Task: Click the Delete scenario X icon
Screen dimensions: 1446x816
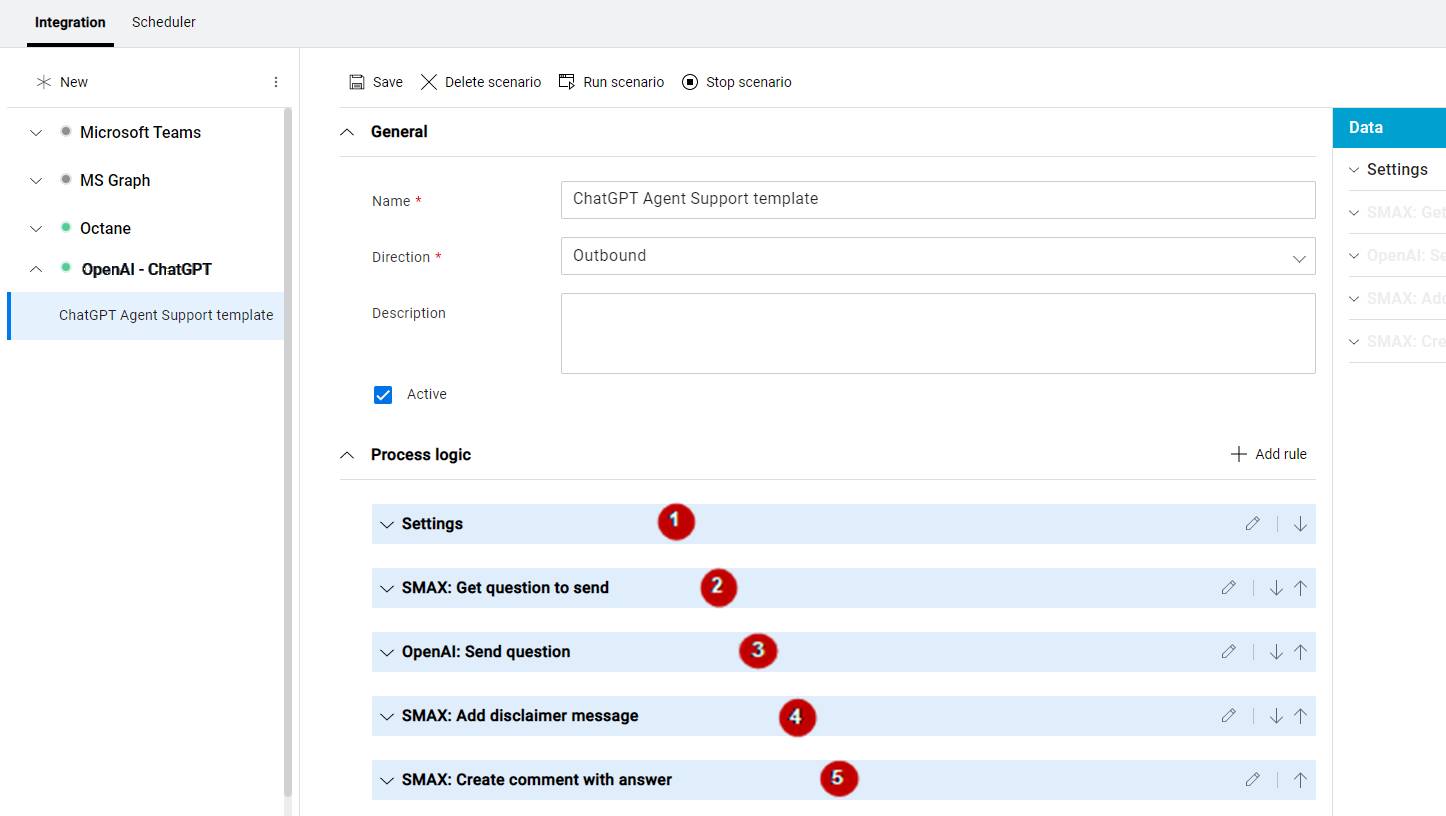Action: coord(429,81)
